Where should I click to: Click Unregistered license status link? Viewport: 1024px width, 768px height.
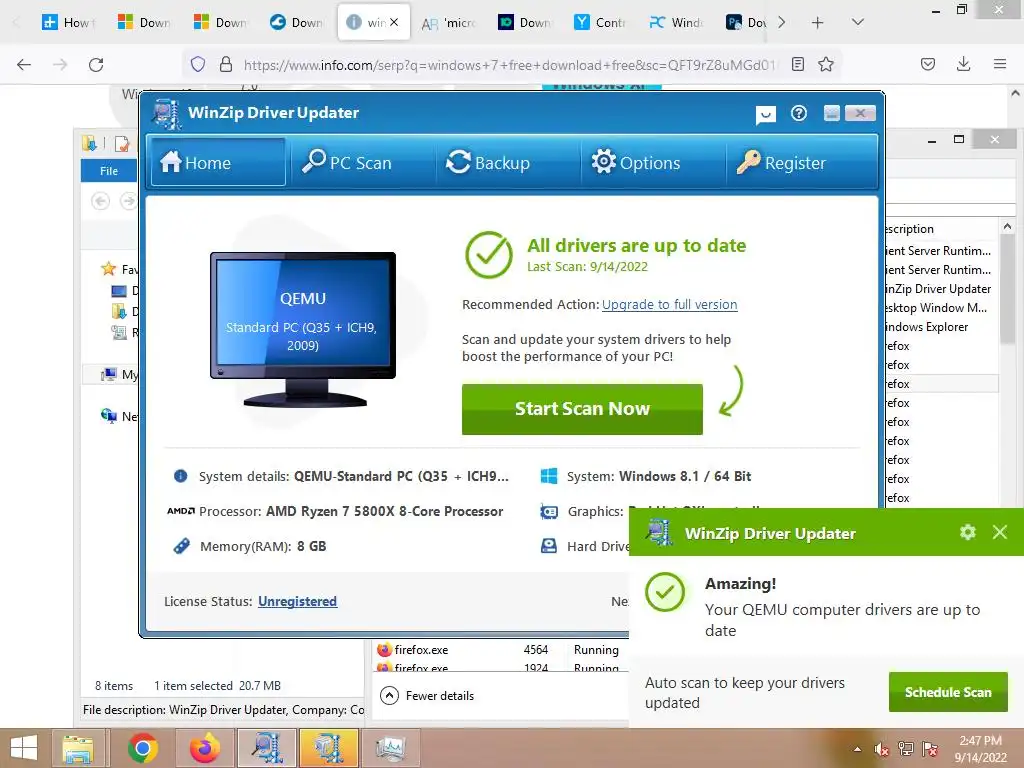click(297, 601)
